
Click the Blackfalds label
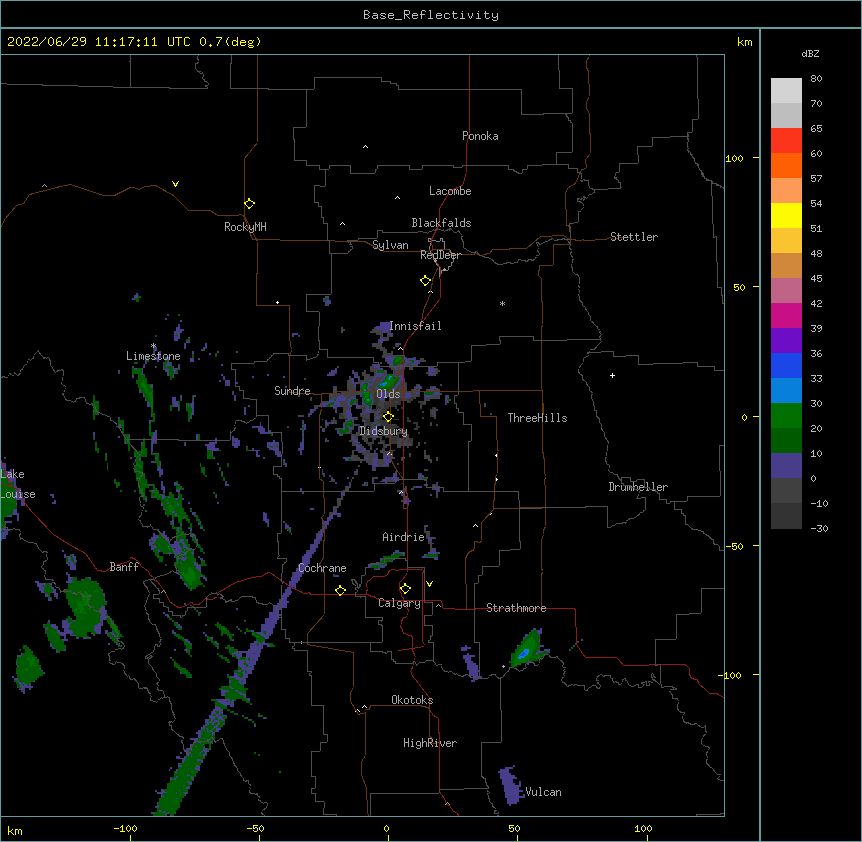(x=441, y=223)
